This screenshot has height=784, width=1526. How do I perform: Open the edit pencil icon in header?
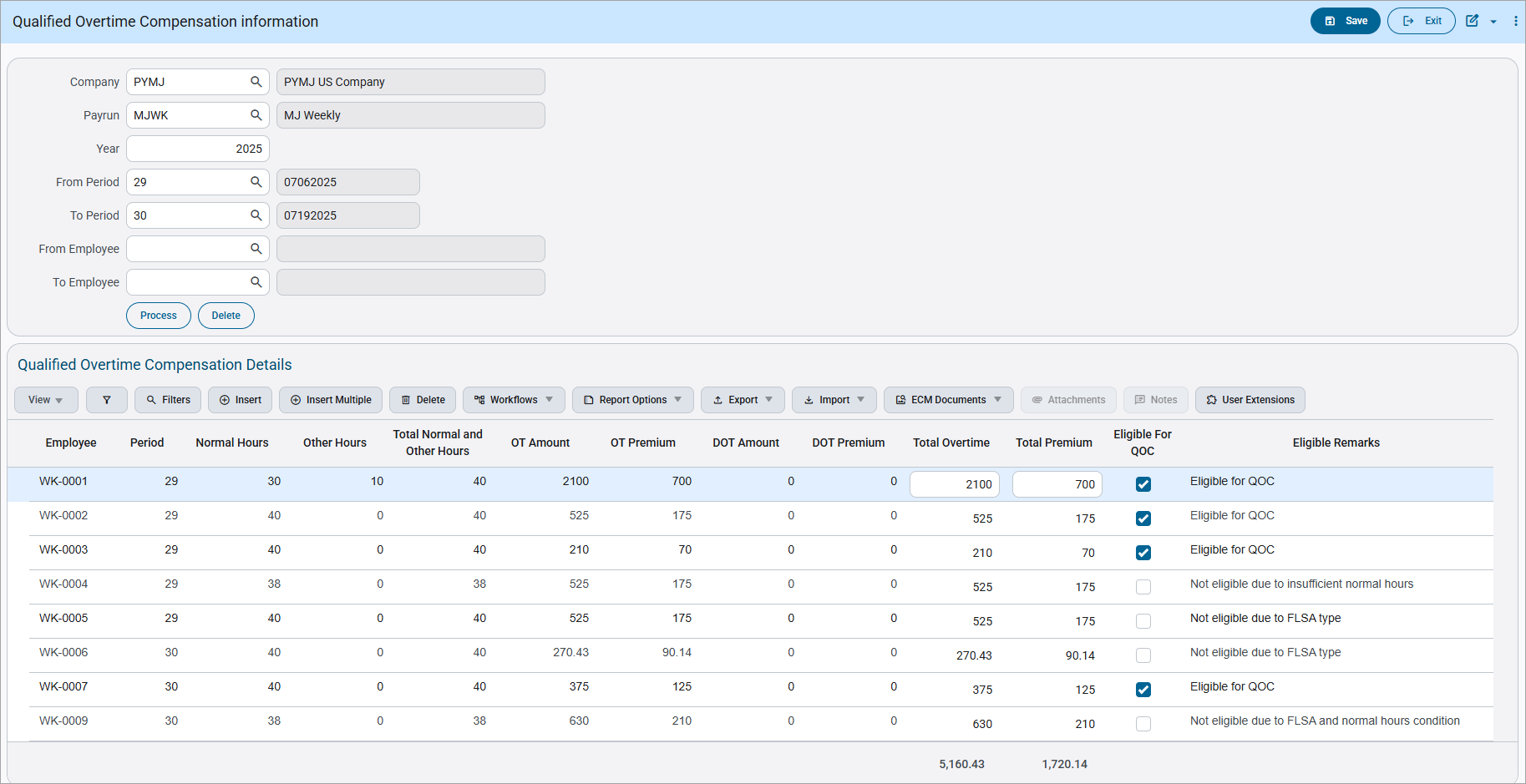(x=1472, y=21)
